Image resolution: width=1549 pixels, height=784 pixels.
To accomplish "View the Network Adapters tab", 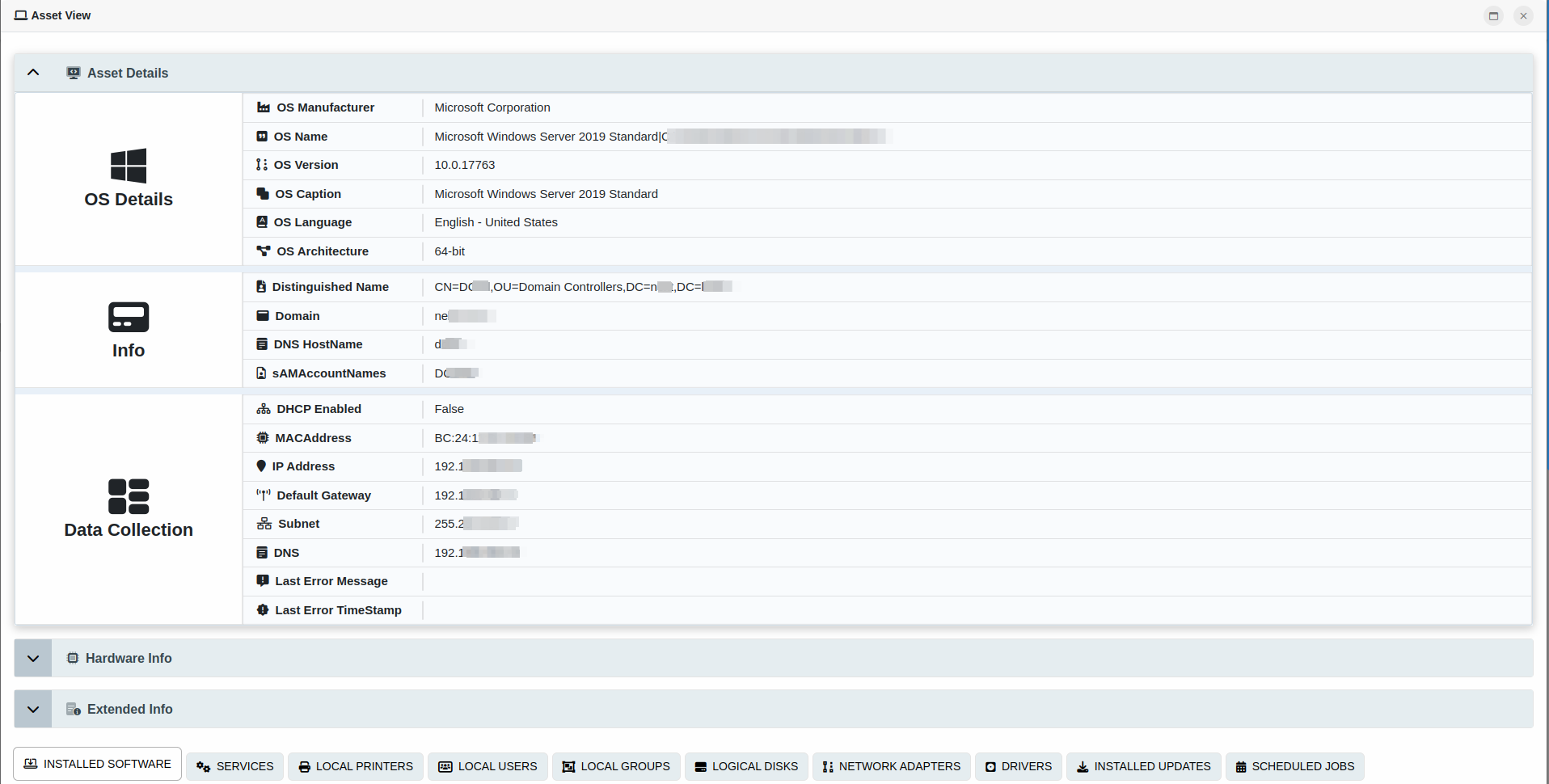I will pyautogui.click(x=891, y=766).
